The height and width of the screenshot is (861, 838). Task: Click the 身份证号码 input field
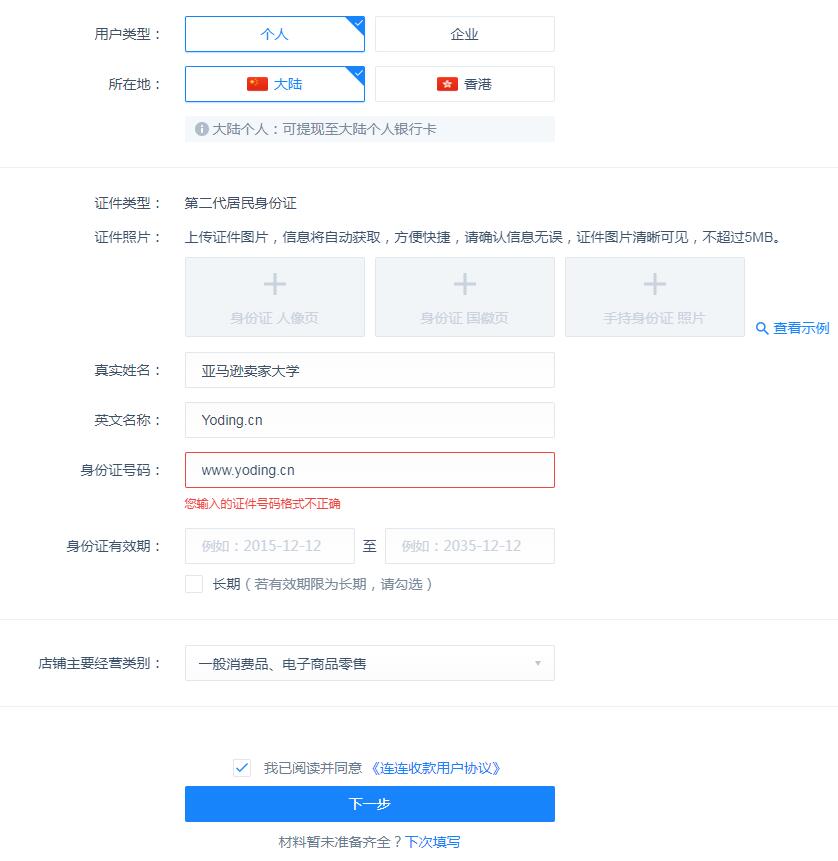point(370,470)
